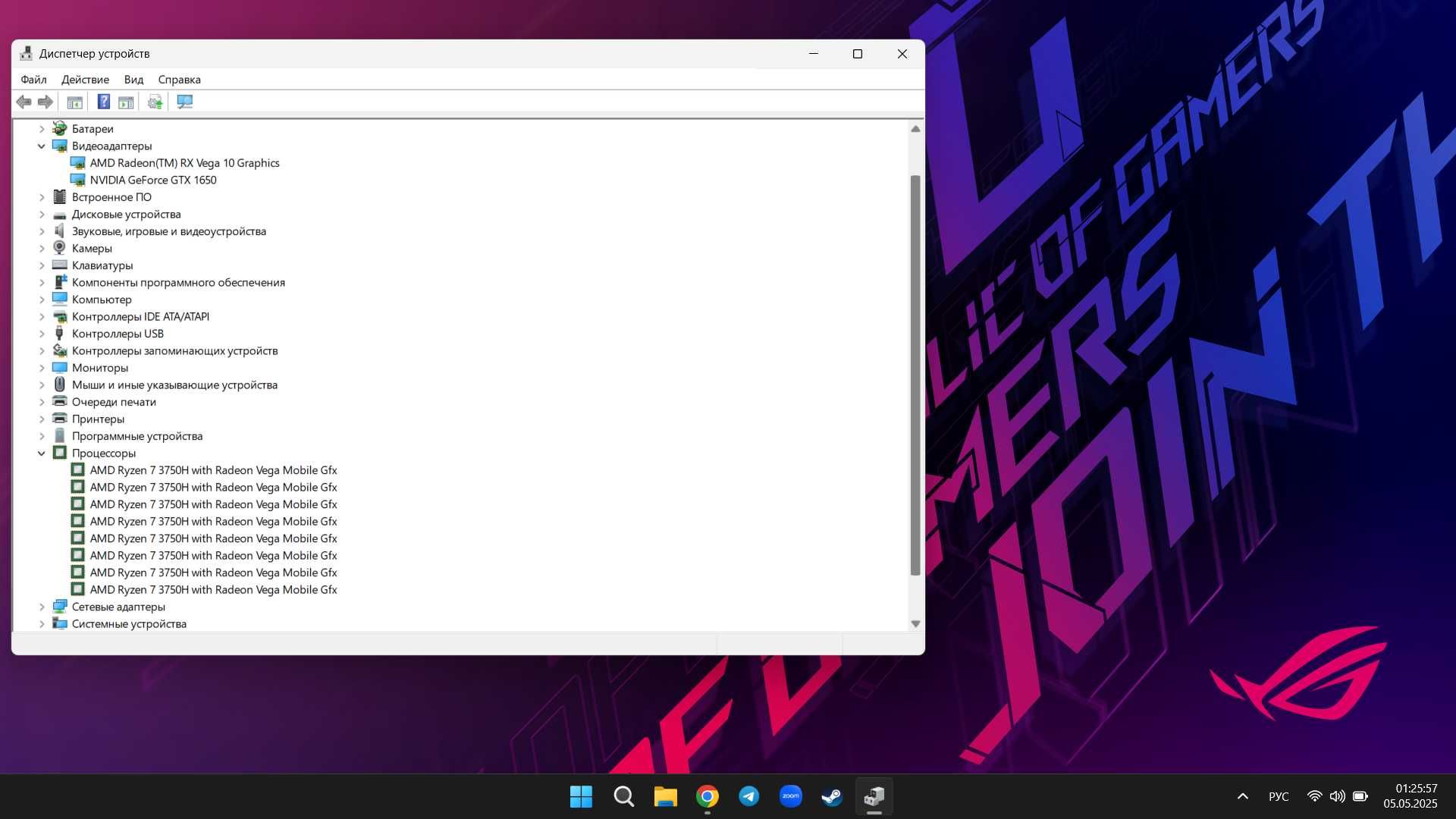Open the Справка menu
This screenshot has width=1456, height=819.
coord(179,80)
